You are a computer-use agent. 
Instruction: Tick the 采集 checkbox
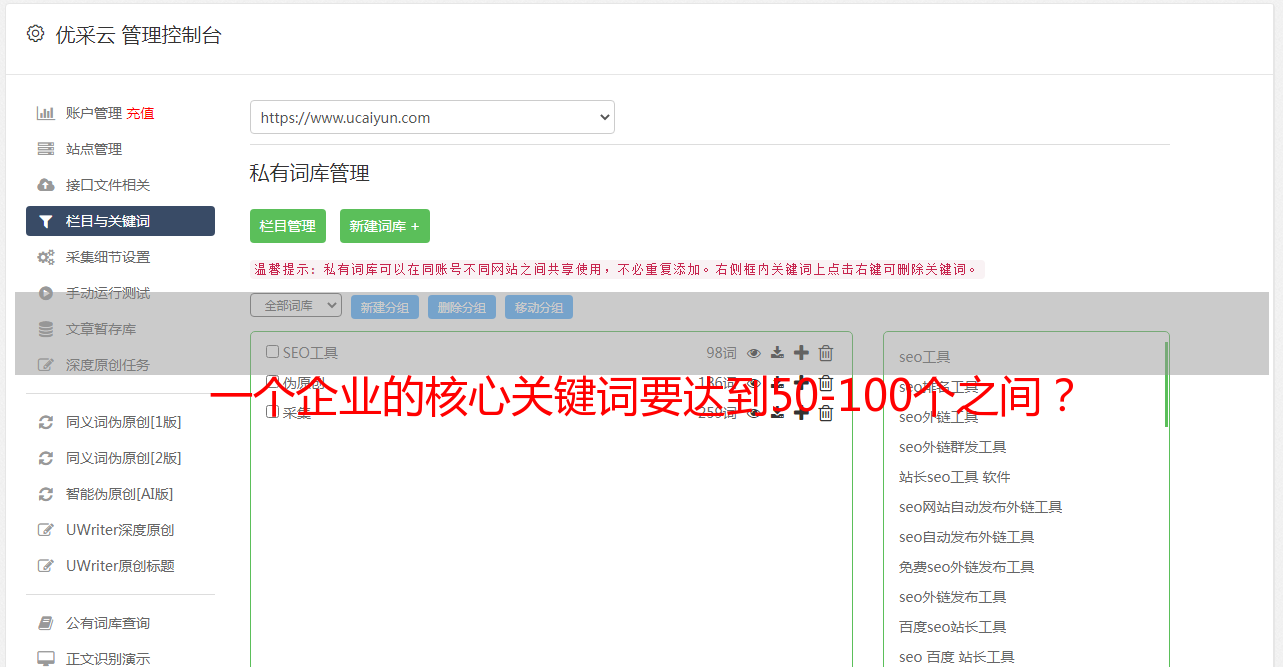272,412
